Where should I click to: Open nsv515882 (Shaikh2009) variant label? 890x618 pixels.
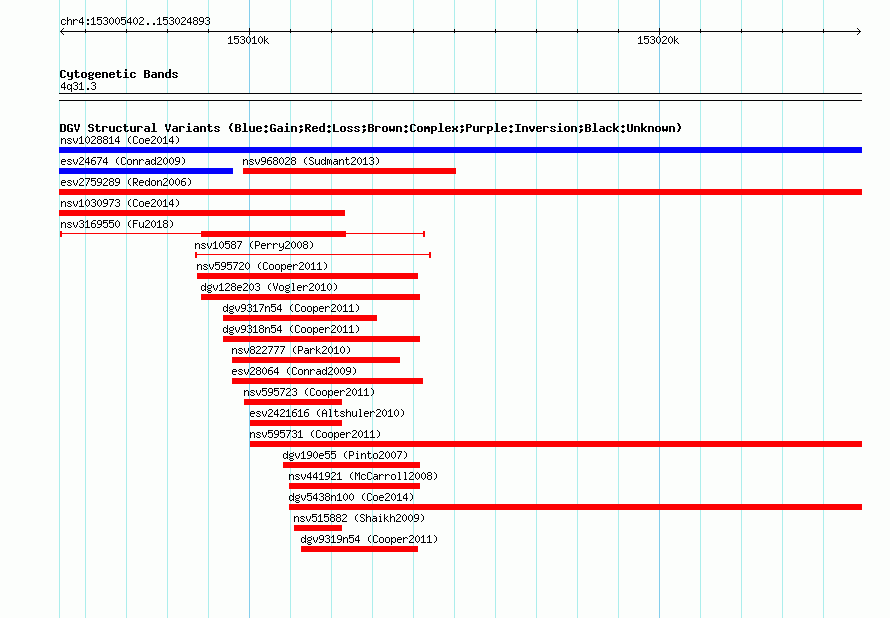tap(359, 518)
